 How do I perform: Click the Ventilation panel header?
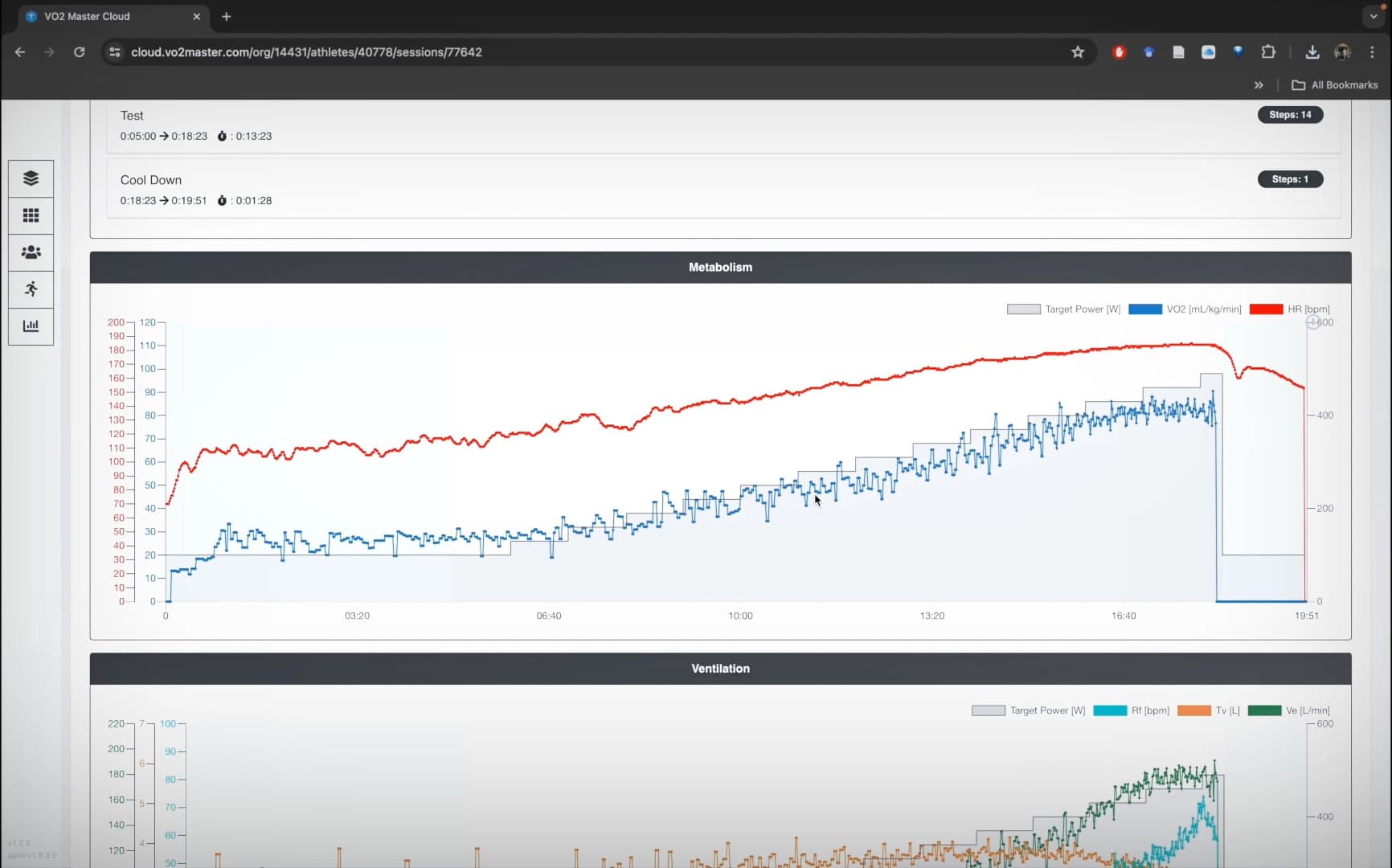720,669
